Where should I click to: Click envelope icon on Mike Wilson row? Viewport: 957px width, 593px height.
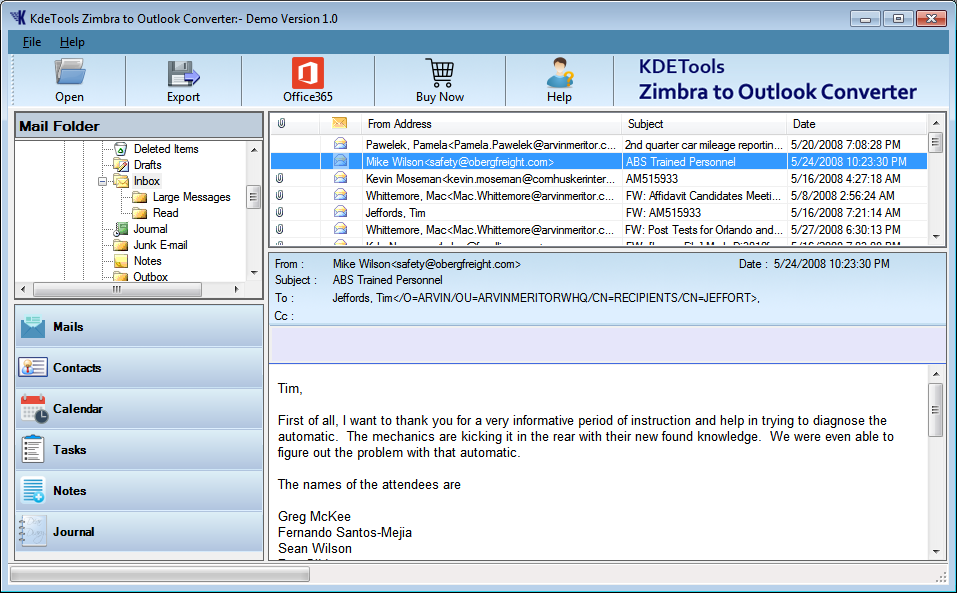click(x=340, y=161)
